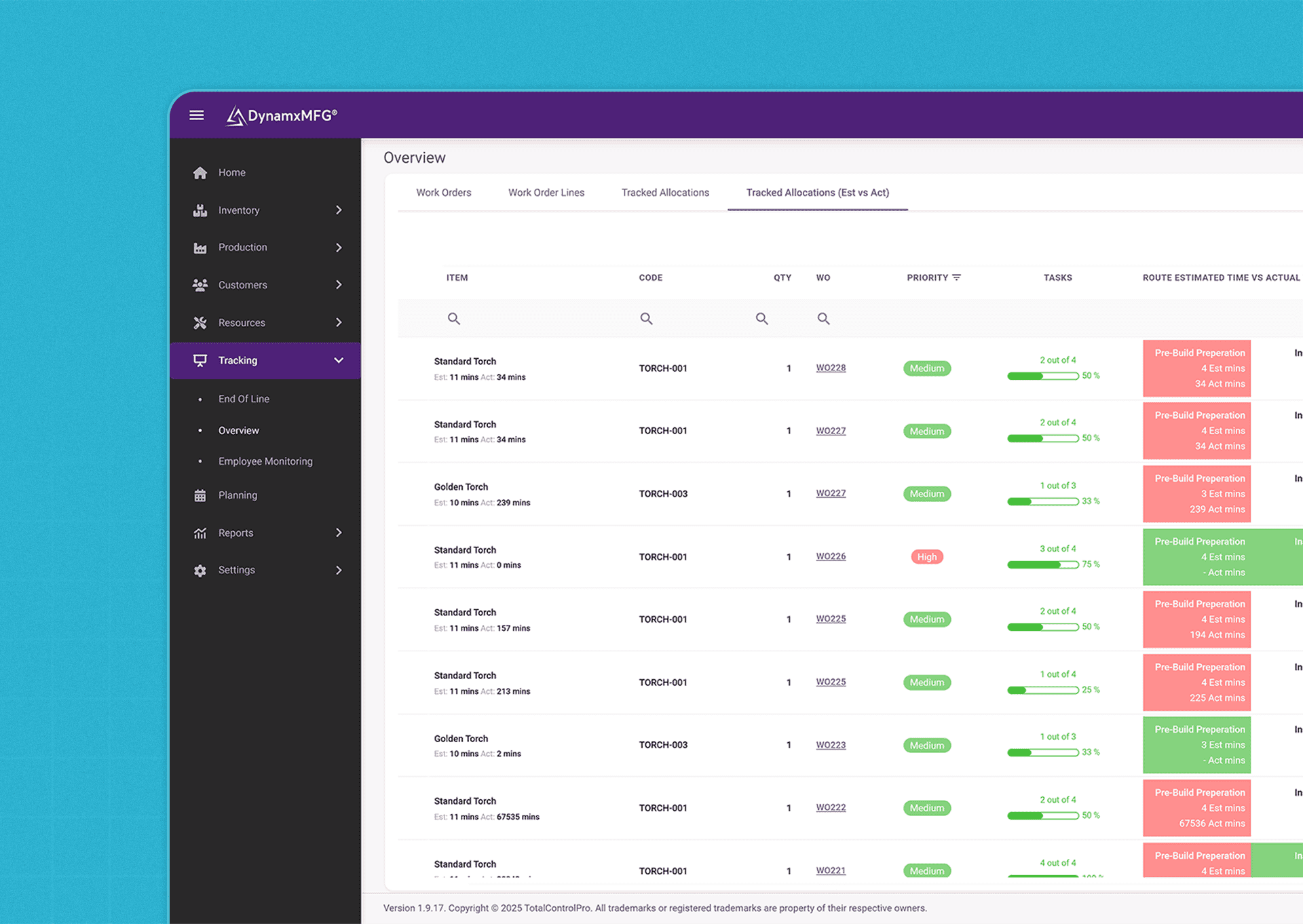
Task: Switch to the Work Orders tab
Action: coord(444,193)
